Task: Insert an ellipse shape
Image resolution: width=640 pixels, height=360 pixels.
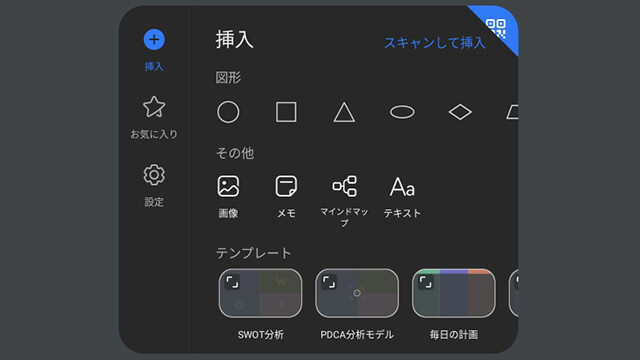Action: [x=402, y=112]
